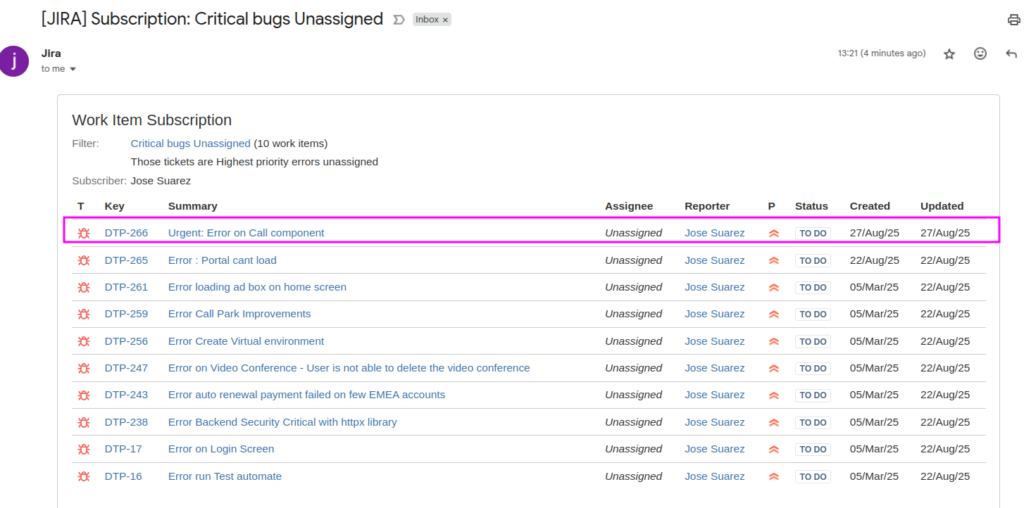1024x508 pixels.
Task: Click the important marker beside the subject
Action: pos(398,20)
